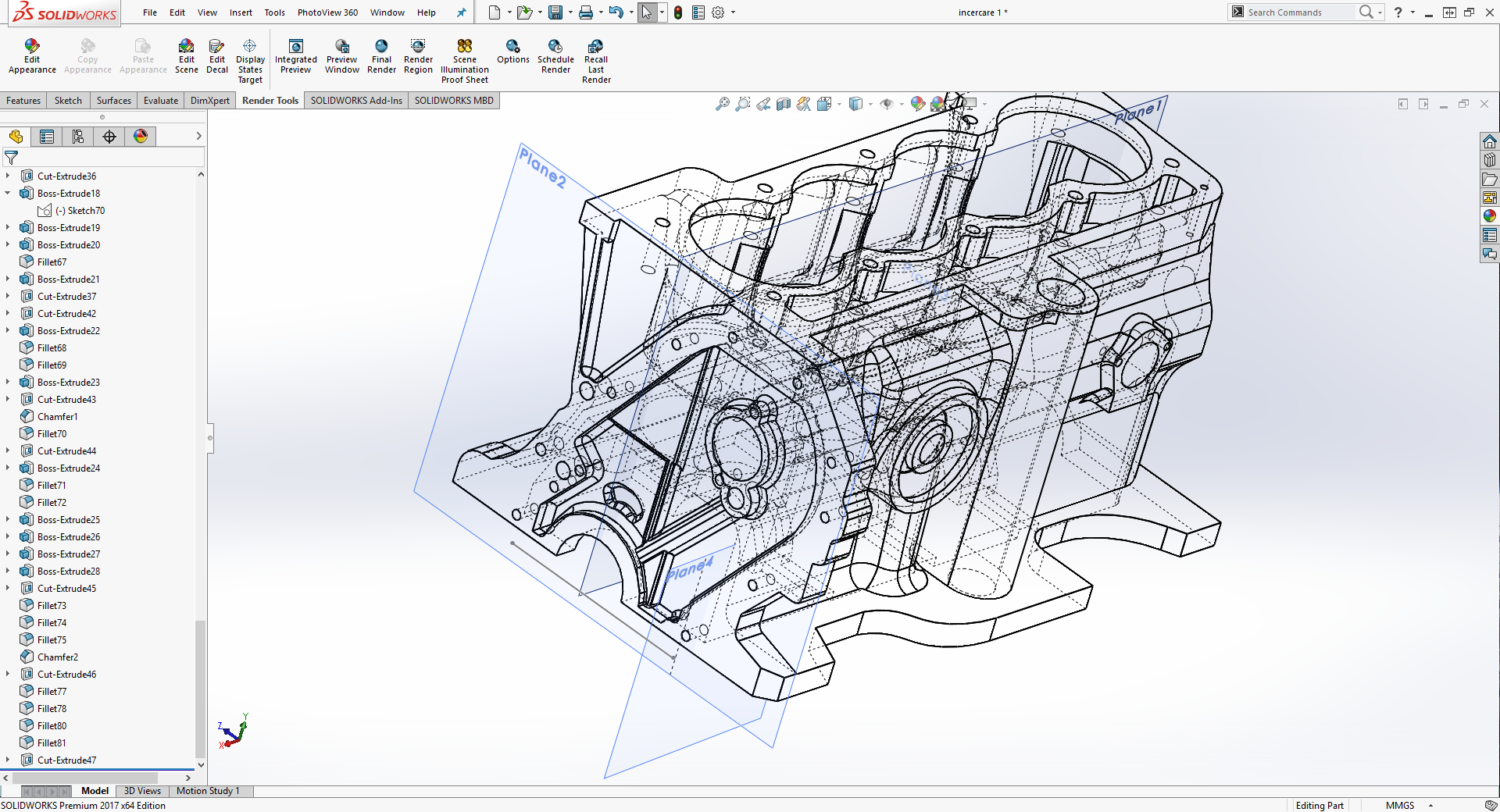
Task: Select the Chamfer1 feature in tree
Action: 57,417
